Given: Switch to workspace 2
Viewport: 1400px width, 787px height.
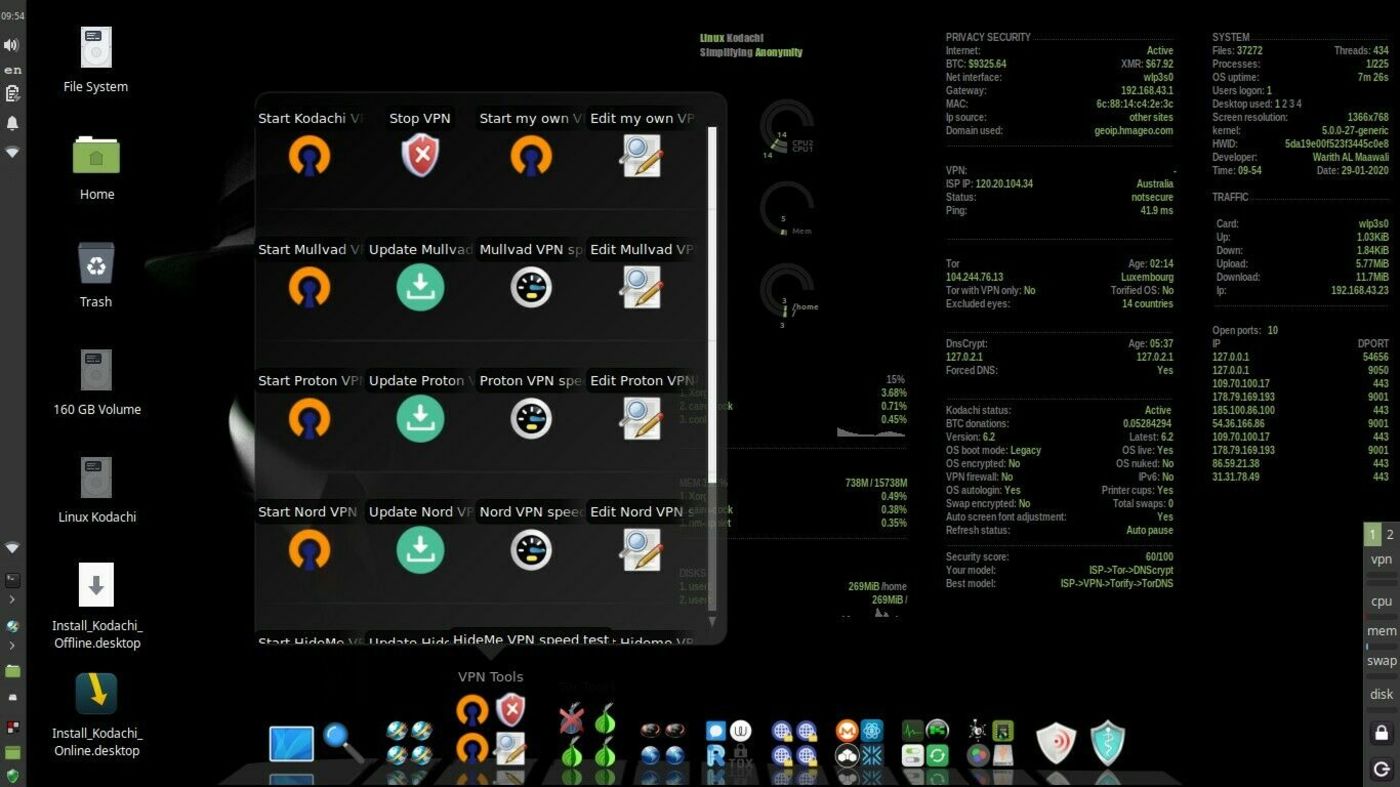Looking at the screenshot, I should coord(1390,534).
